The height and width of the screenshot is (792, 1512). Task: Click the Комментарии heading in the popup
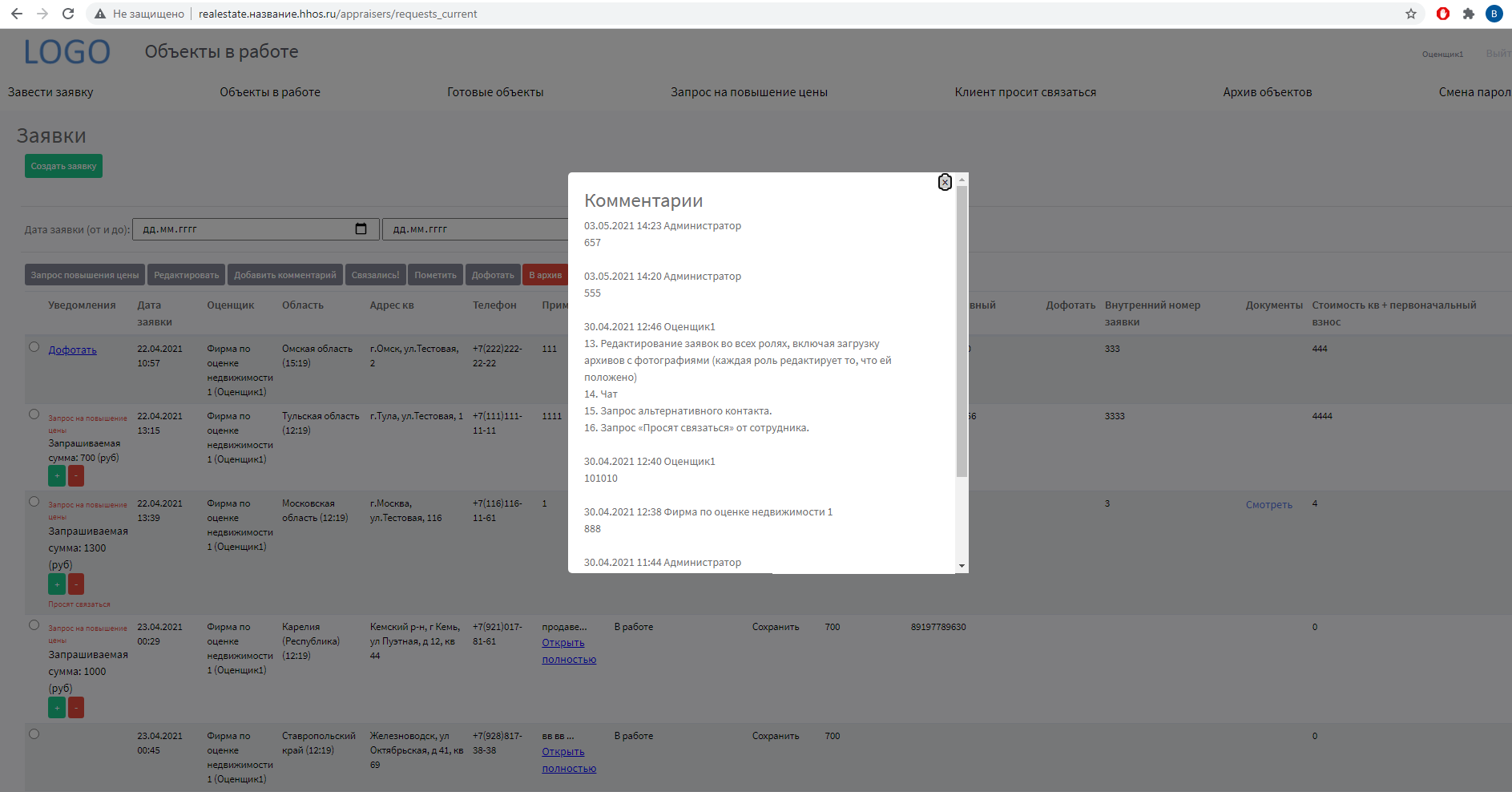(643, 201)
